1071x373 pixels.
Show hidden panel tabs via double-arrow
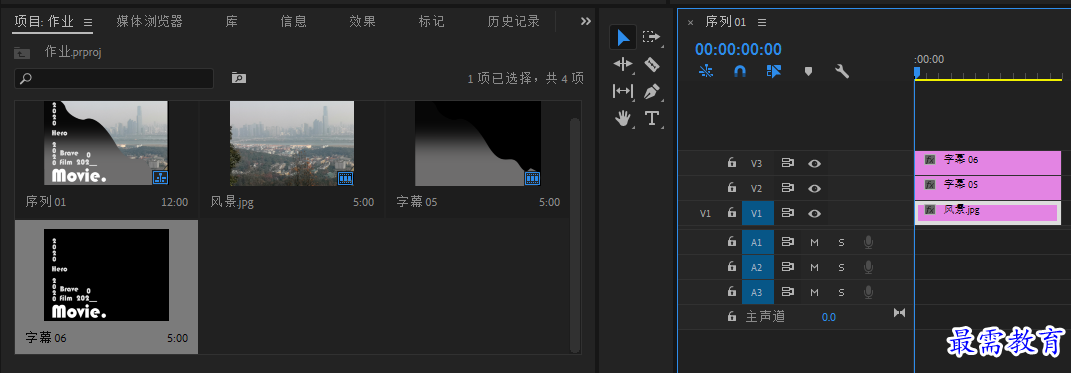585,21
